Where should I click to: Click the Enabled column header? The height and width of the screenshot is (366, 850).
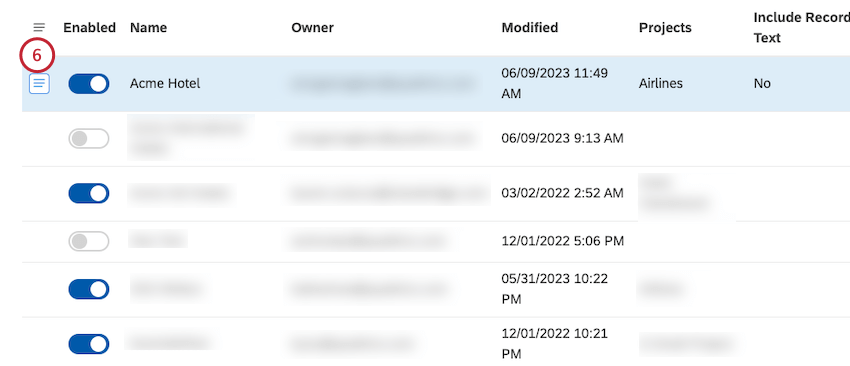click(89, 27)
